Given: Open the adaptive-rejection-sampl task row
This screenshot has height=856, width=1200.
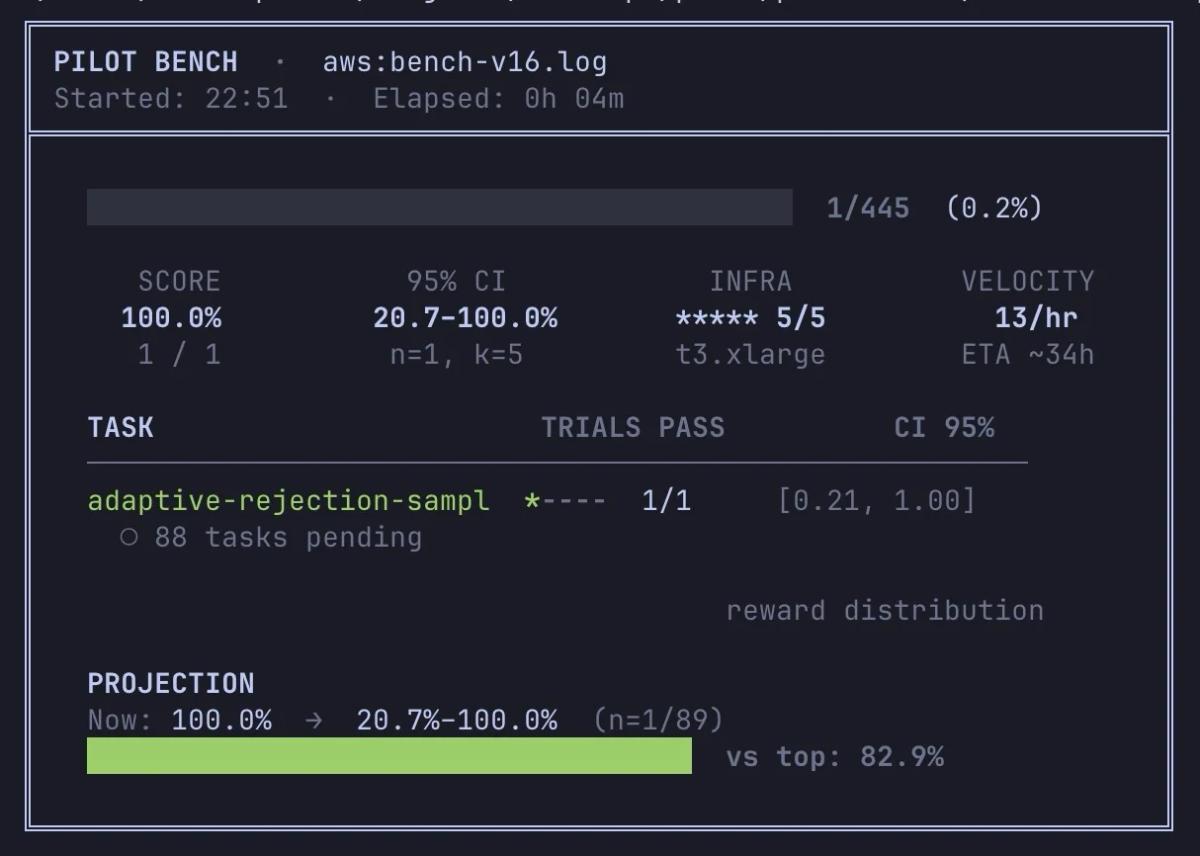Looking at the screenshot, I should [288, 500].
